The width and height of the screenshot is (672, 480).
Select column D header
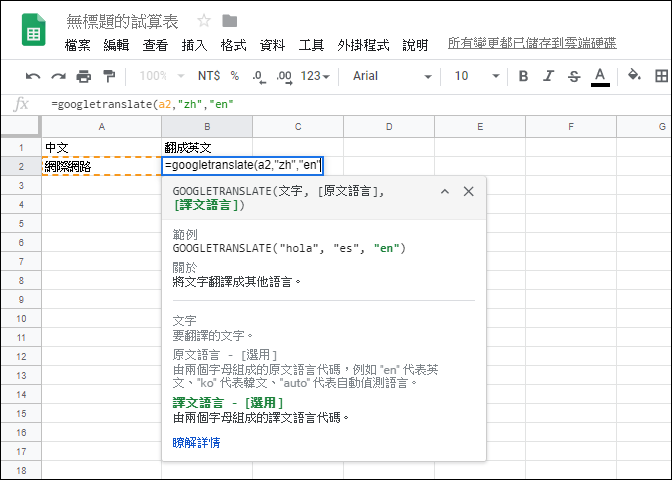(389, 127)
